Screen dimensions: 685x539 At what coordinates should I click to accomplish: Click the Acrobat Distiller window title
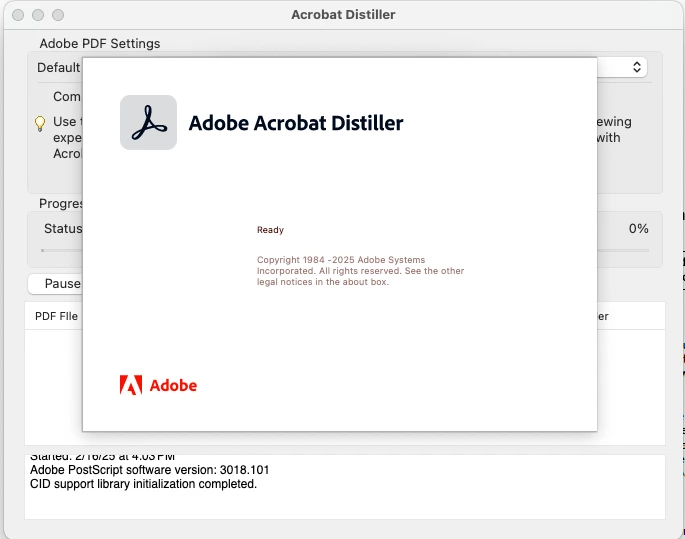[x=343, y=14]
